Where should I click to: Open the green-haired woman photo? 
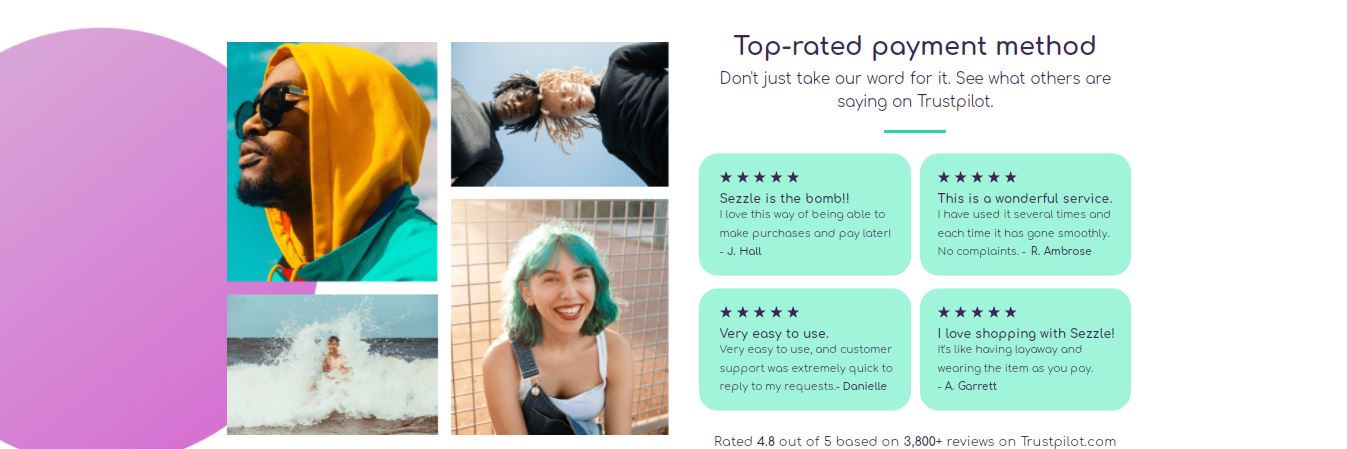pos(559,317)
